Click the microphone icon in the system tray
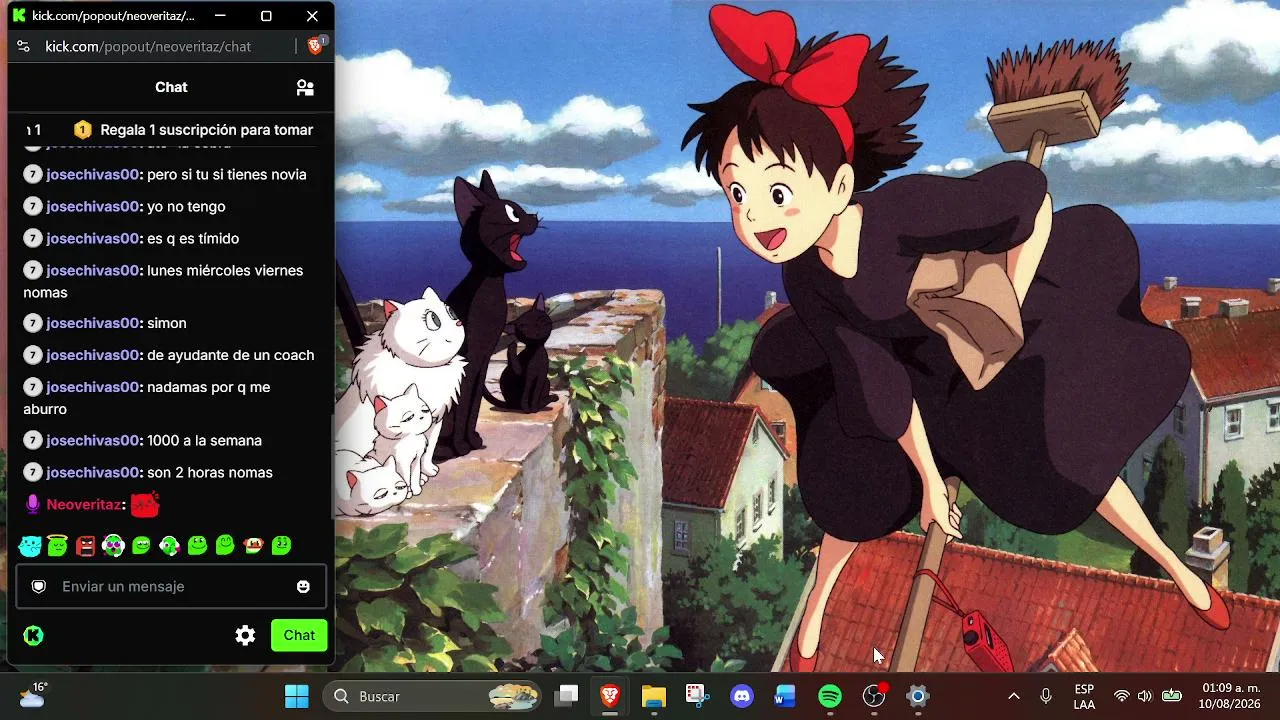 [1046, 696]
